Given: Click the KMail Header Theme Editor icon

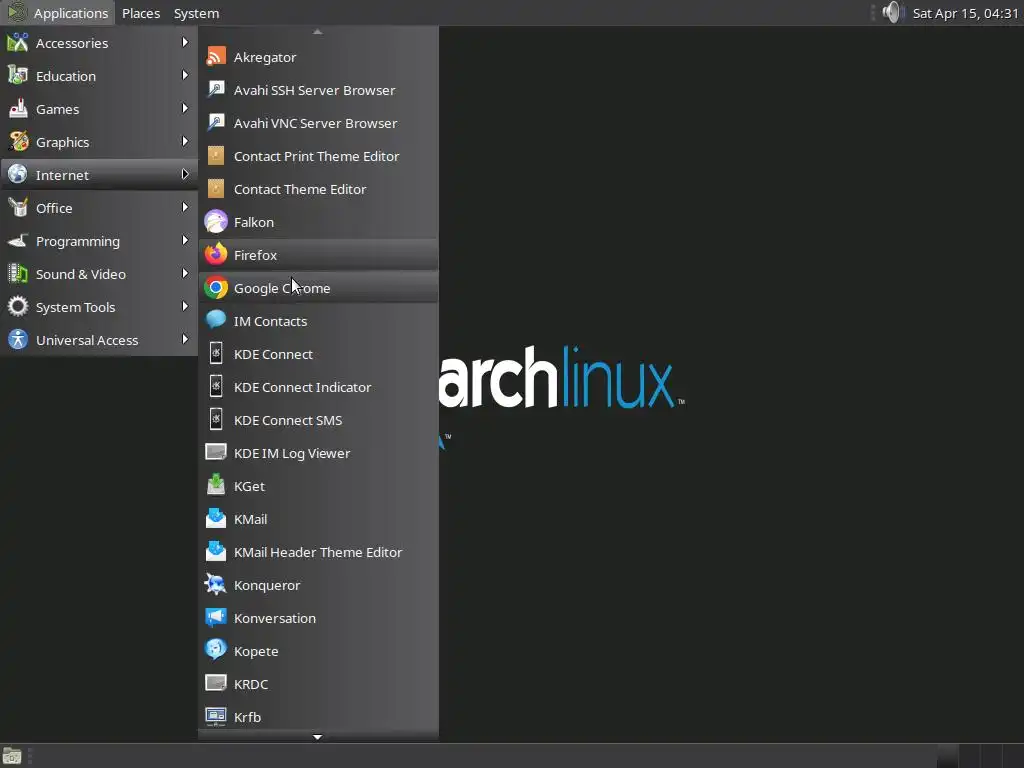Looking at the screenshot, I should click(x=216, y=552).
